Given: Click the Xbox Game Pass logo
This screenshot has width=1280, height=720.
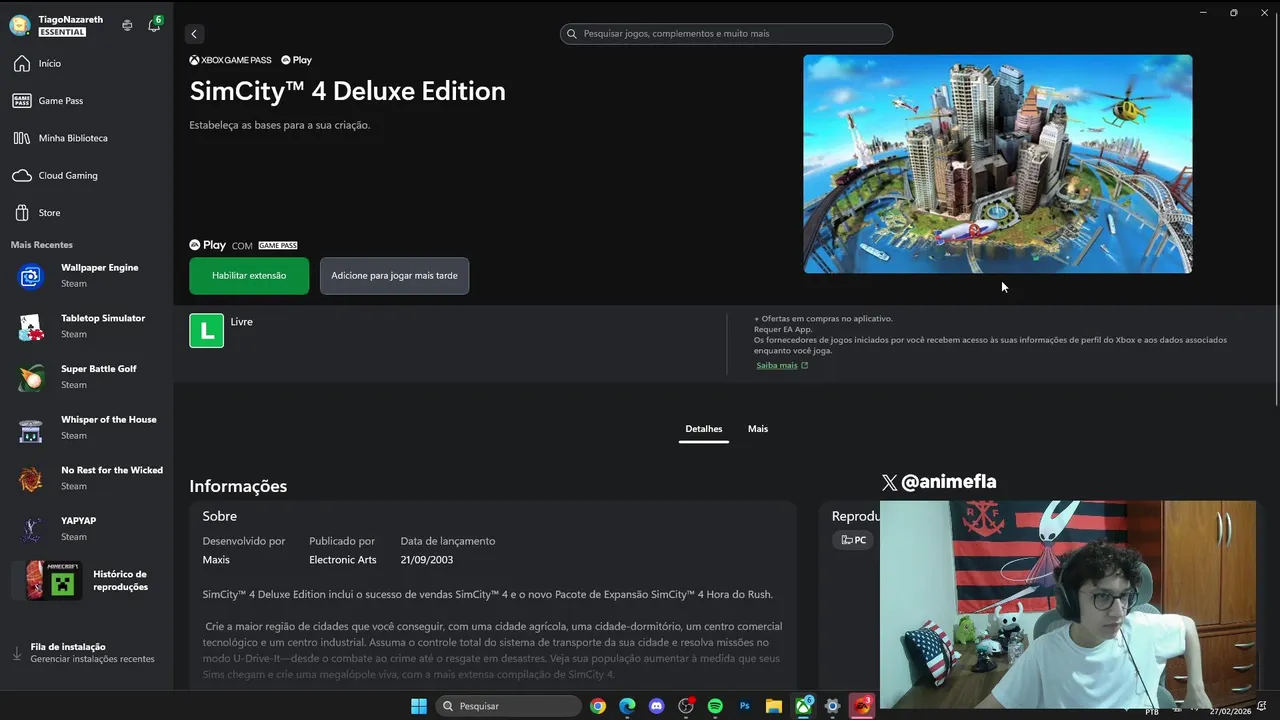Looking at the screenshot, I should point(230,60).
